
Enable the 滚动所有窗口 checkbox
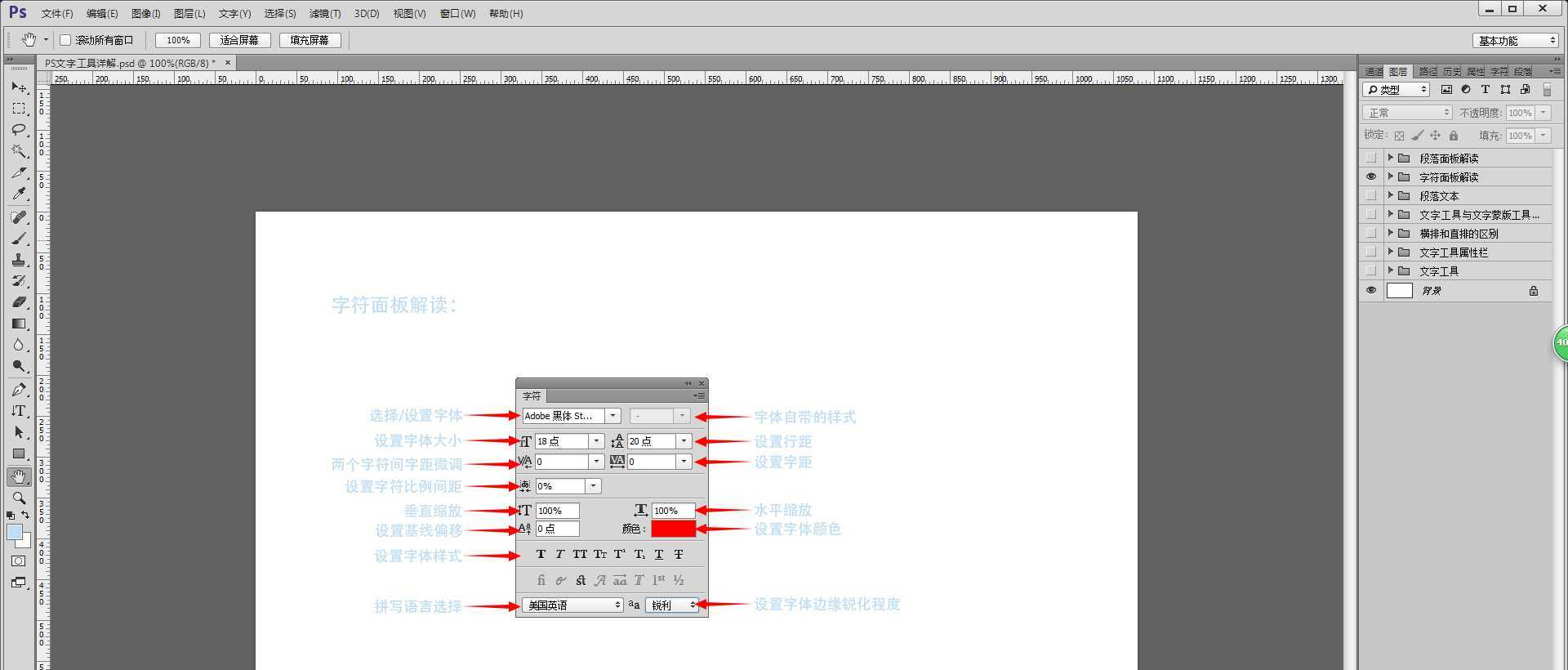tap(66, 40)
